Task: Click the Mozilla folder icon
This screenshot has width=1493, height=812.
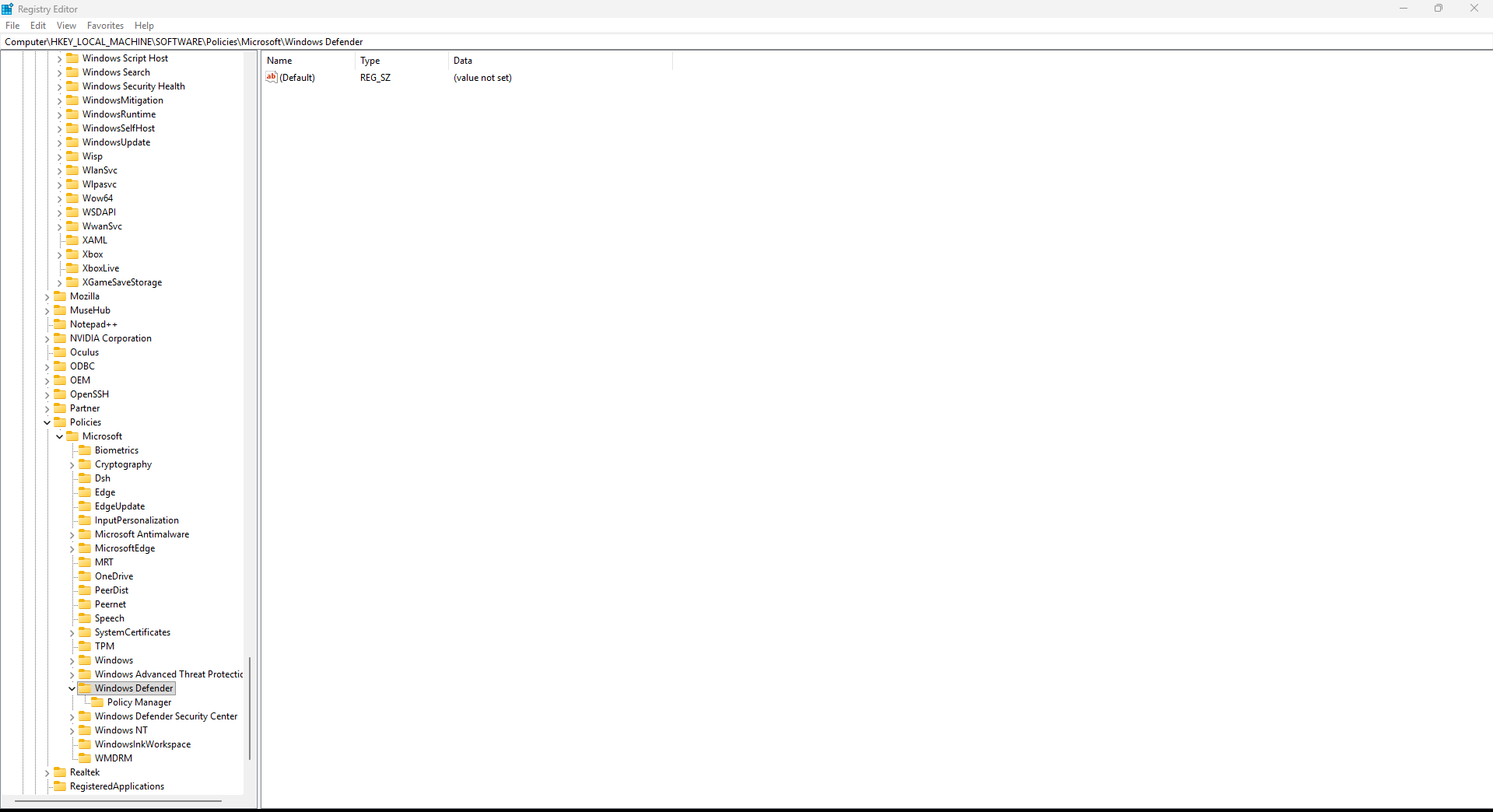Action: pyautogui.click(x=61, y=296)
